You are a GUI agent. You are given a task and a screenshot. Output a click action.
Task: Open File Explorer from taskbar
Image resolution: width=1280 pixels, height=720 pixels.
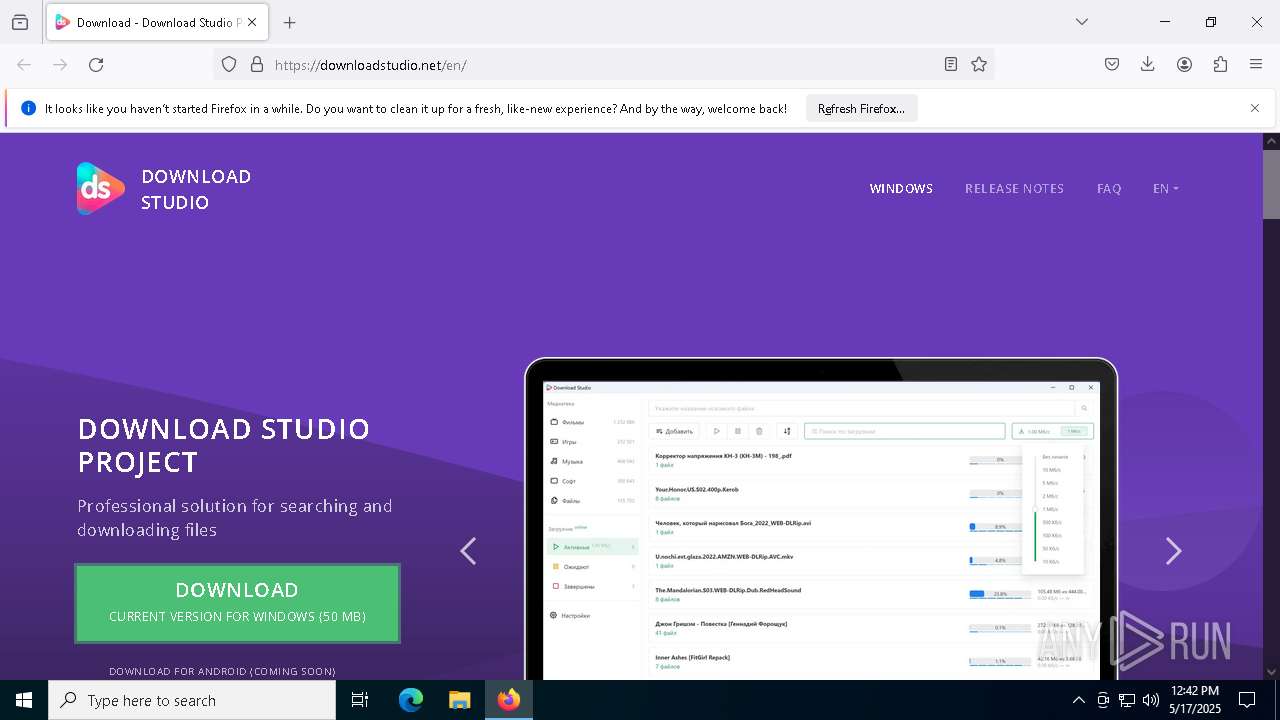click(459, 700)
